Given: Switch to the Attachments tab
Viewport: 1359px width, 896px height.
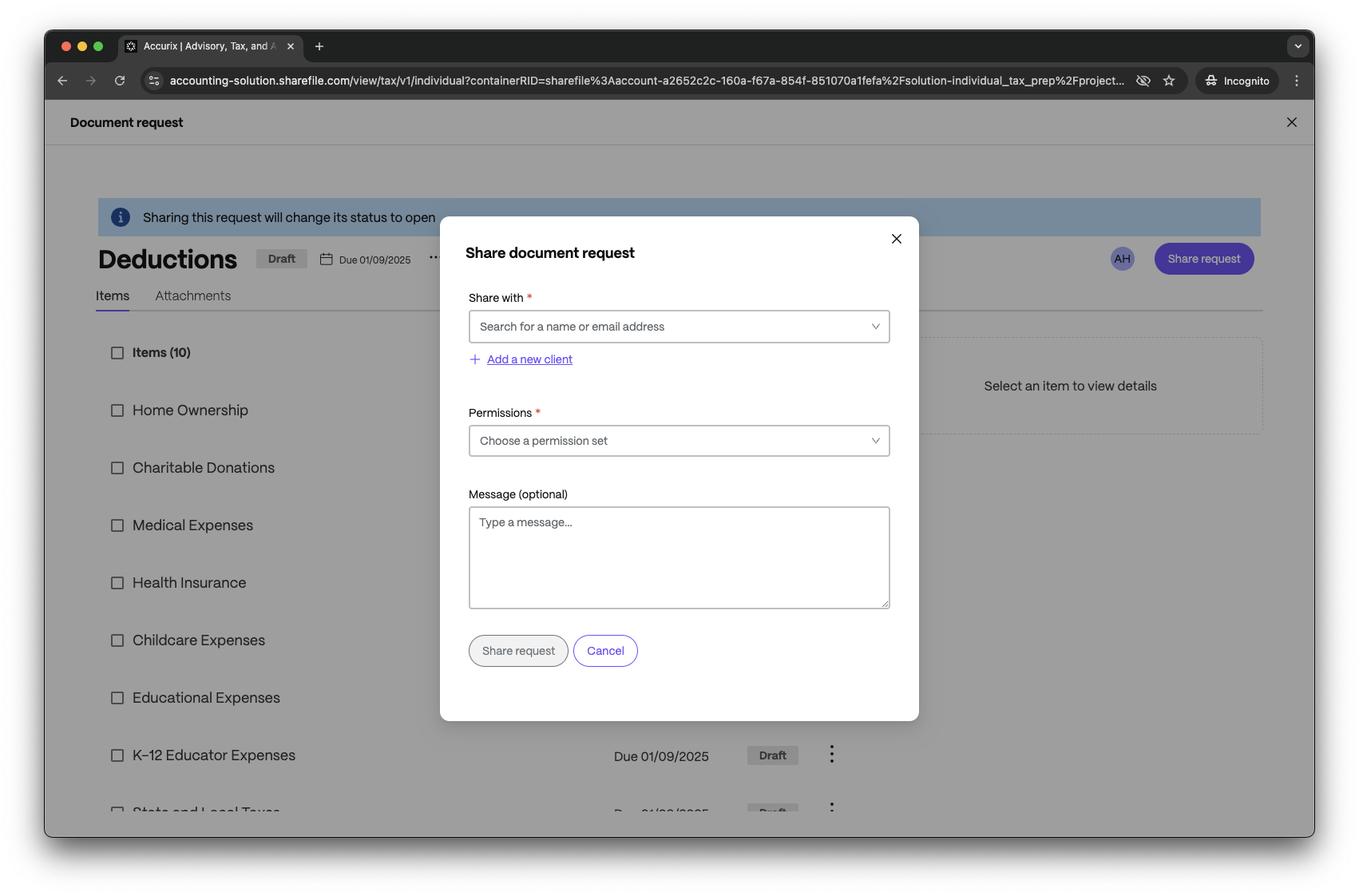Looking at the screenshot, I should [x=193, y=295].
